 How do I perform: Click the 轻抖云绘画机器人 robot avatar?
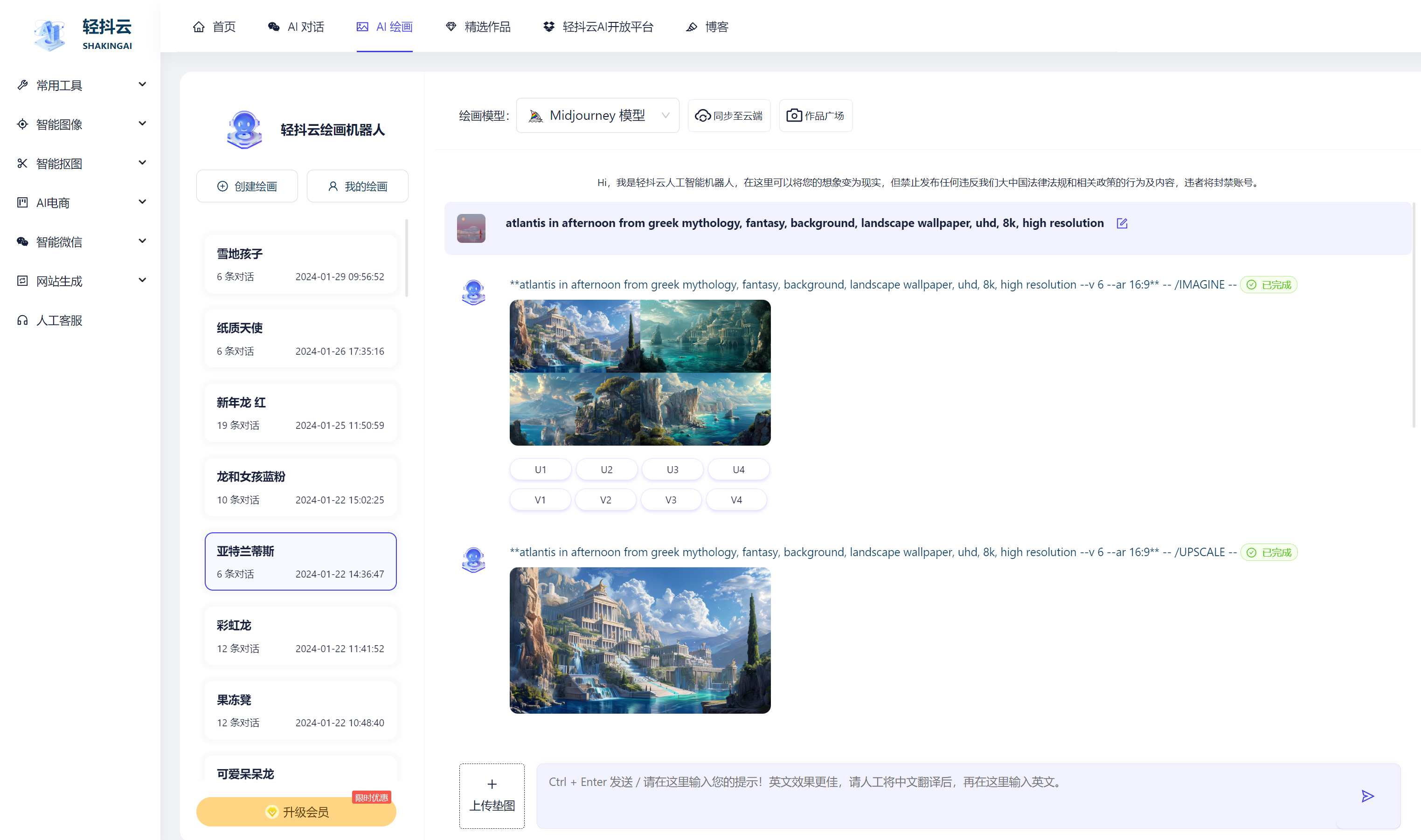(x=244, y=130)
